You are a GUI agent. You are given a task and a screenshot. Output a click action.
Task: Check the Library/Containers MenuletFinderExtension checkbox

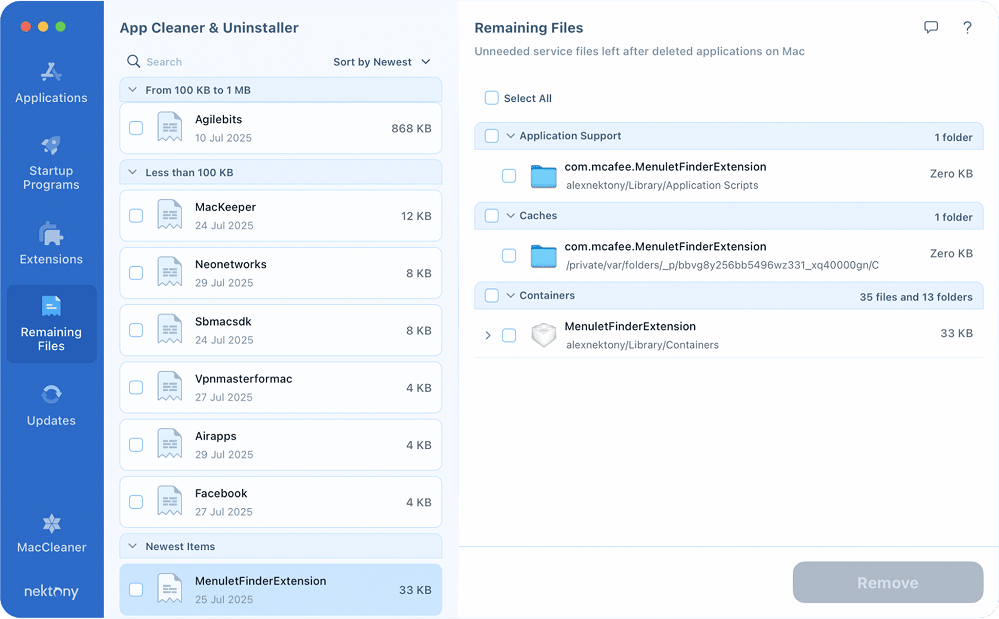[x=508, y=335]
